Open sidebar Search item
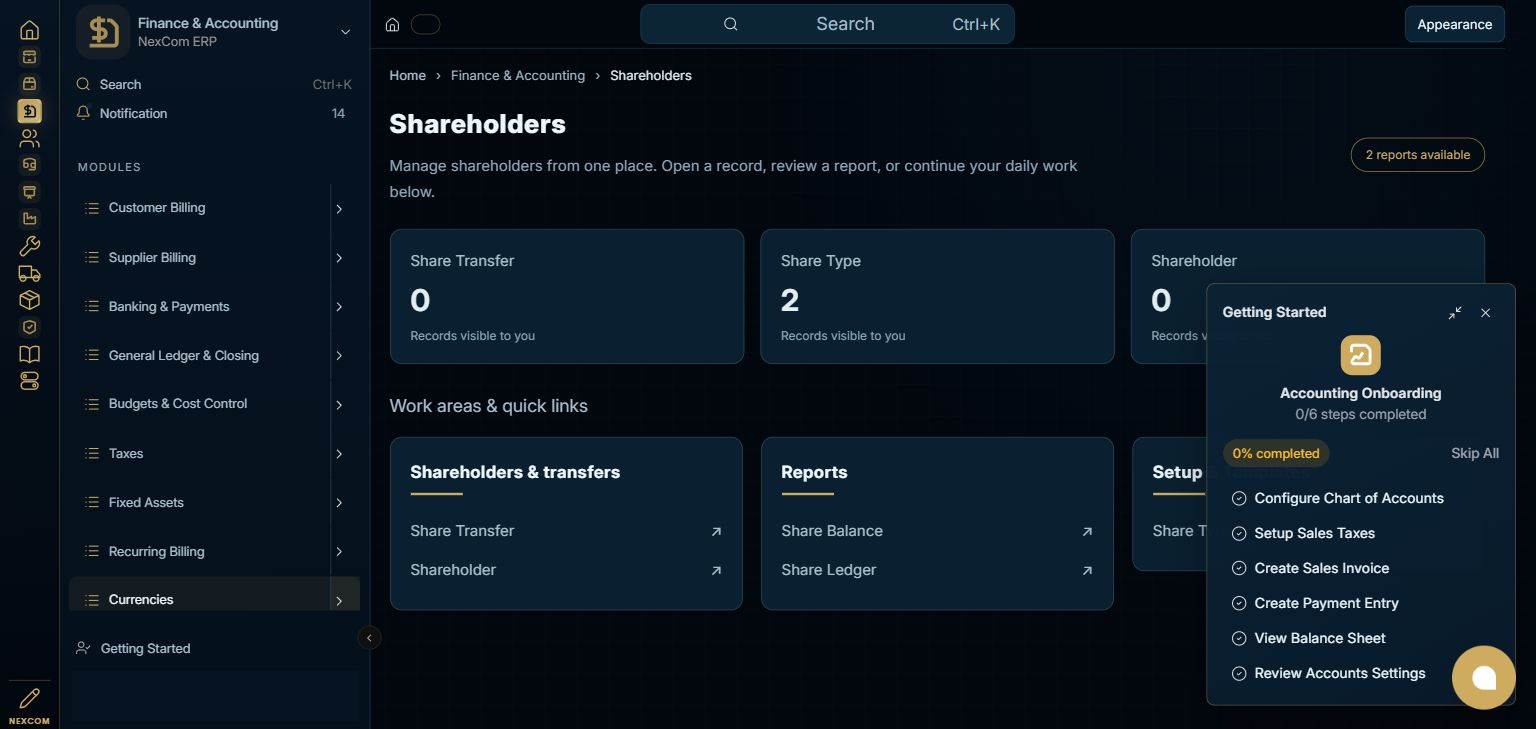 pos(214,84)
